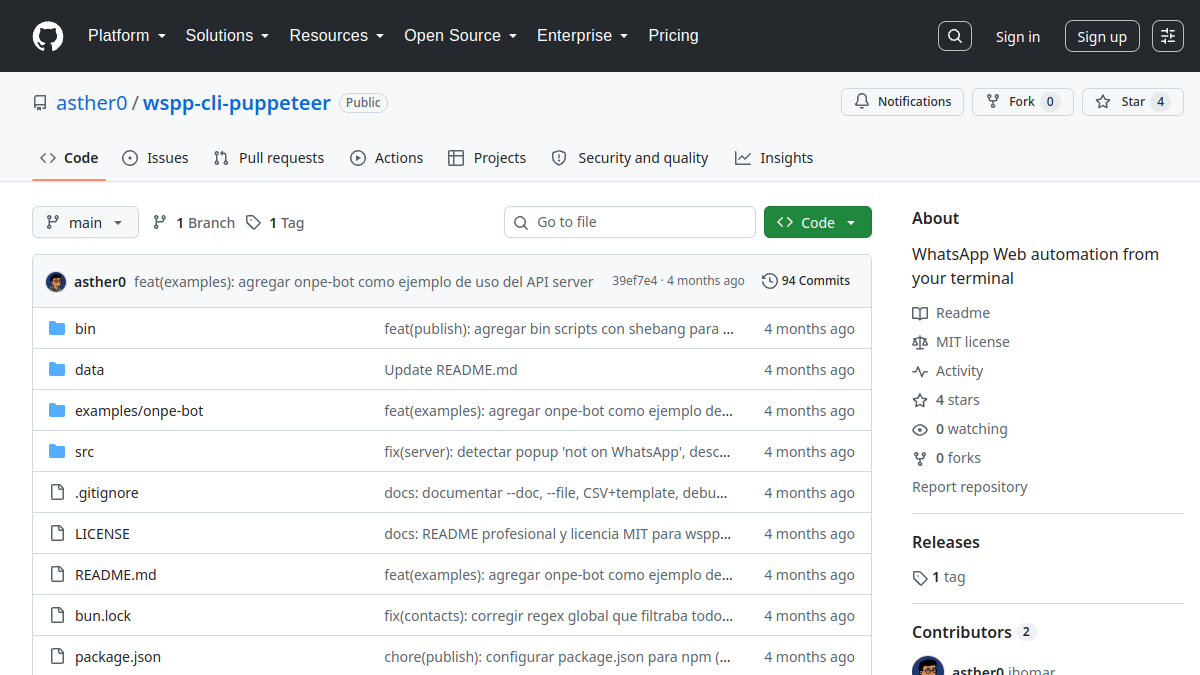Viewport: 1200px width, 675px height.
Task: Open 0 watching link in sidebar
Action: [960, 429]
